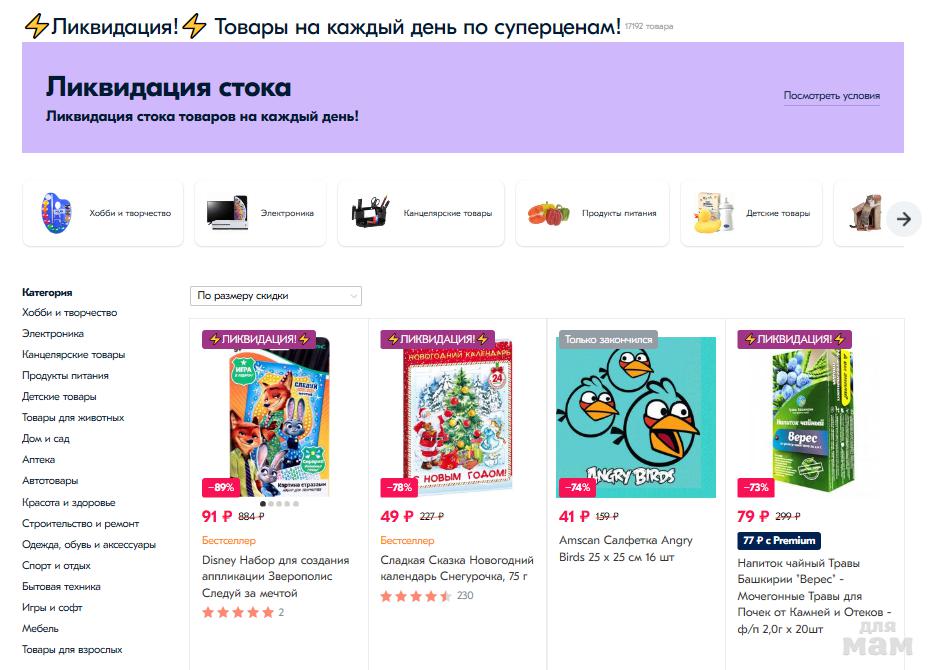Choose the Продукты питания vegetables icon

pos(549,213)
